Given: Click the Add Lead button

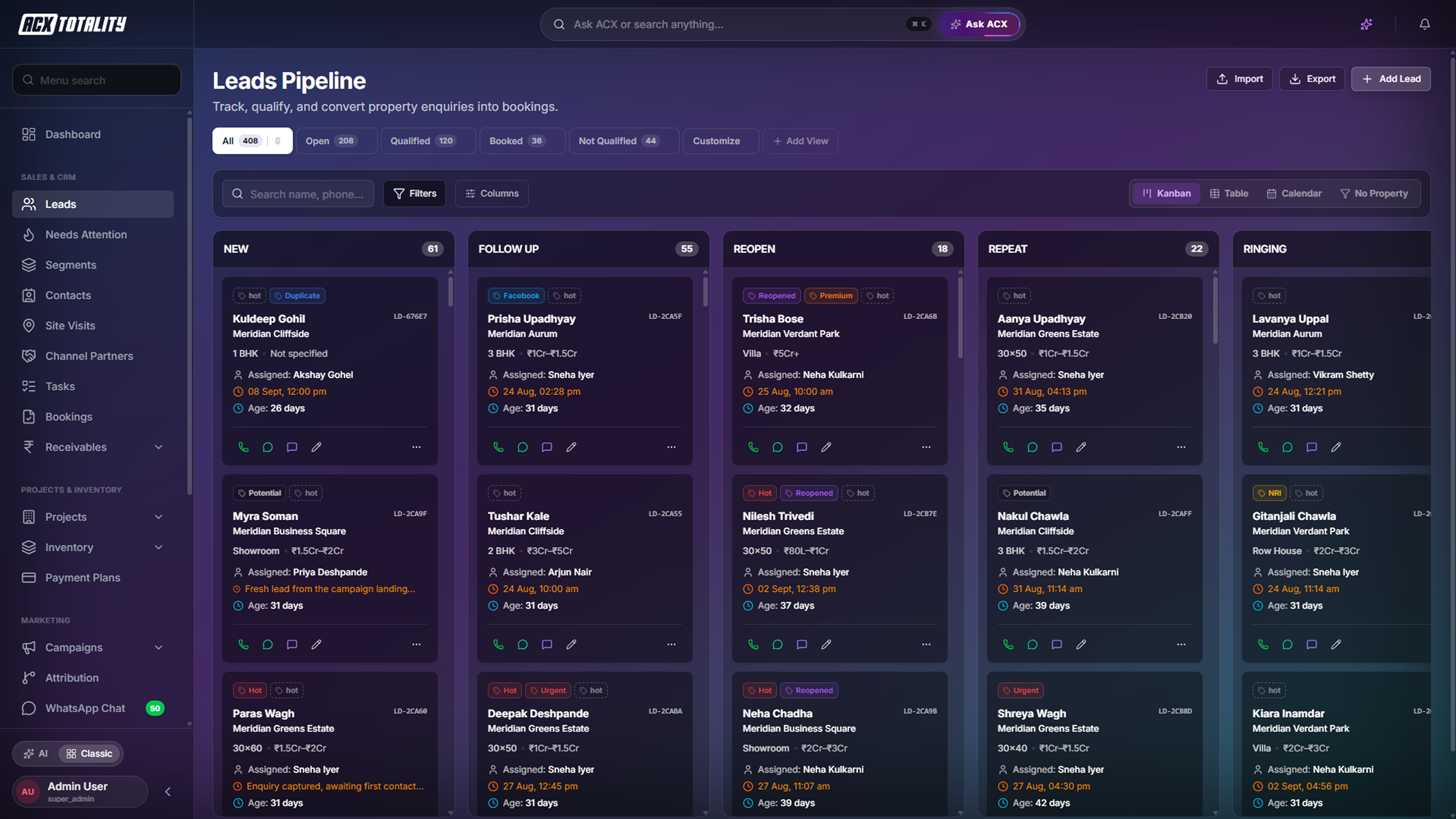Looking at the screenshot, I should click(x=1391, y=79).
